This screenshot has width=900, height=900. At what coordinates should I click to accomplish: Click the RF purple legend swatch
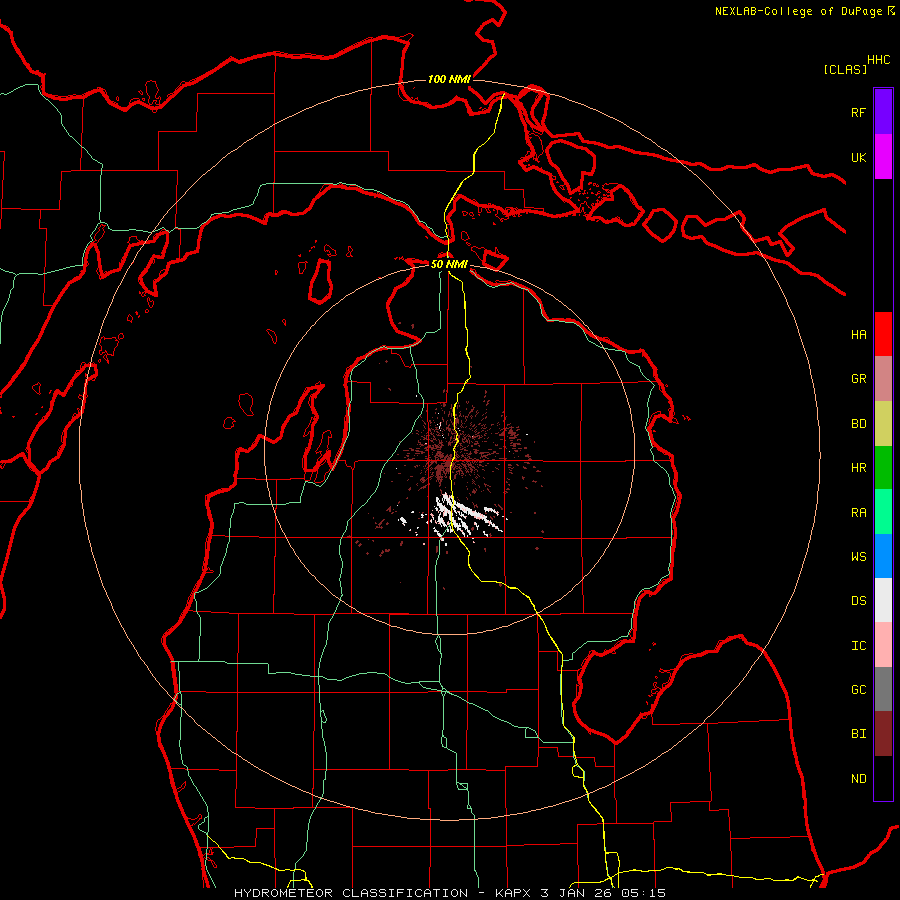(883, 112)
